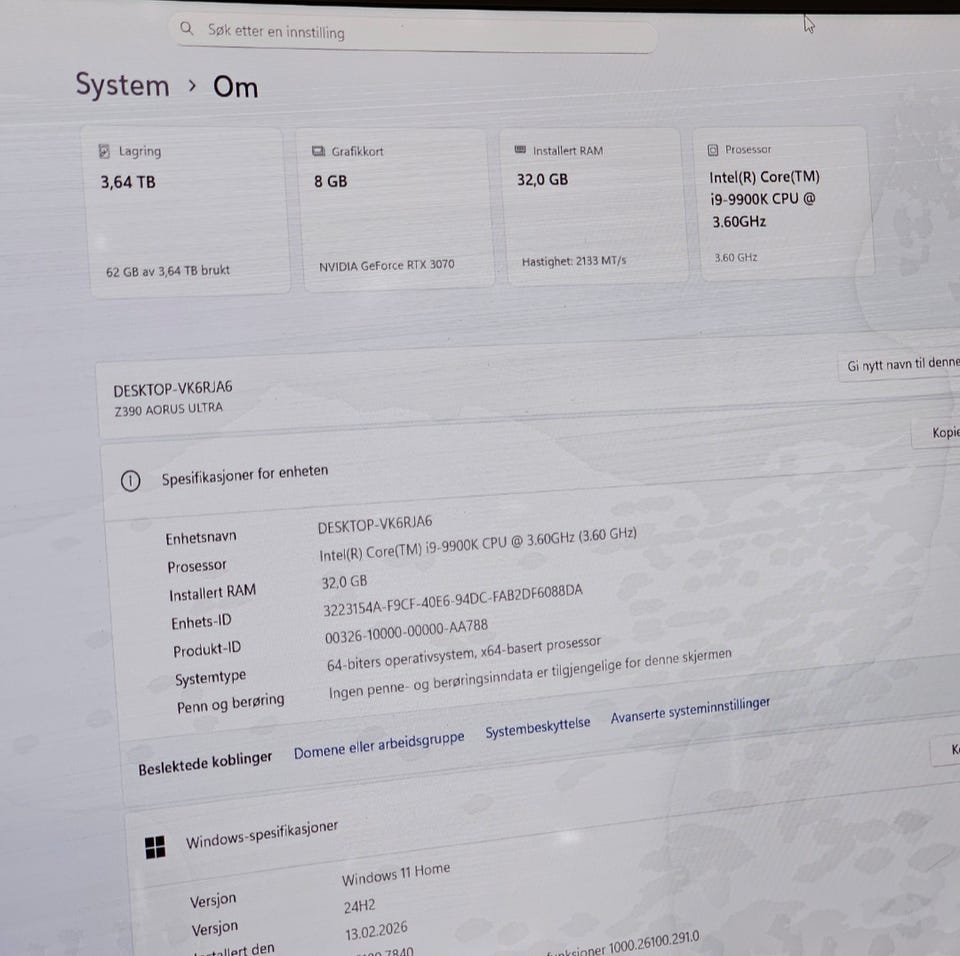Select the device name DESKTOP-VK6RJA6 header text

[173, 389]
